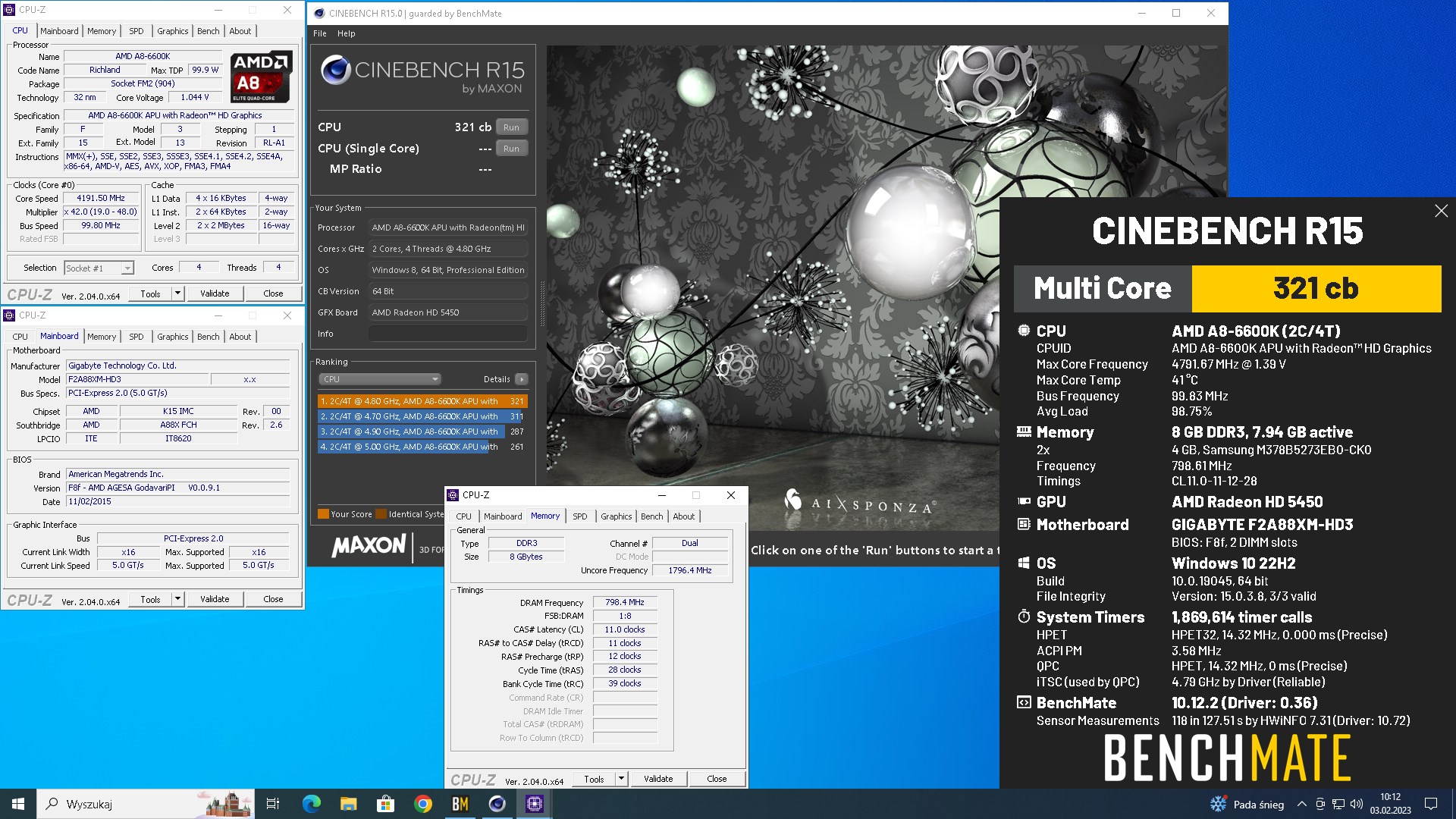Click Close button in Mainboard CPU-Z window

[273, 599]
